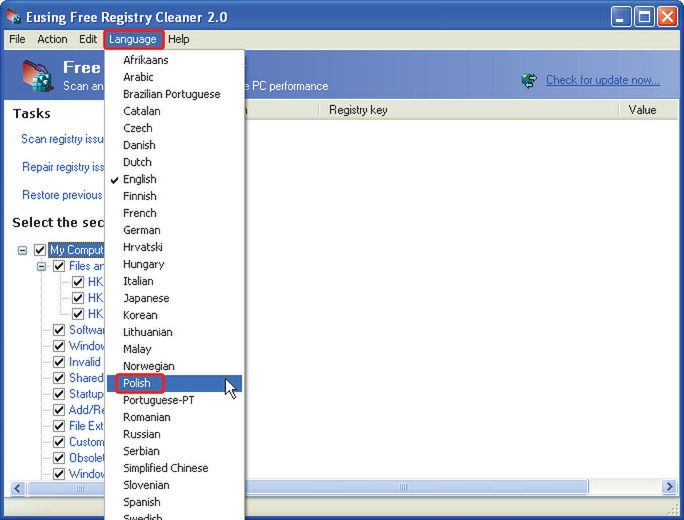Choose Hrvatski from the menu

pos(174,247)
